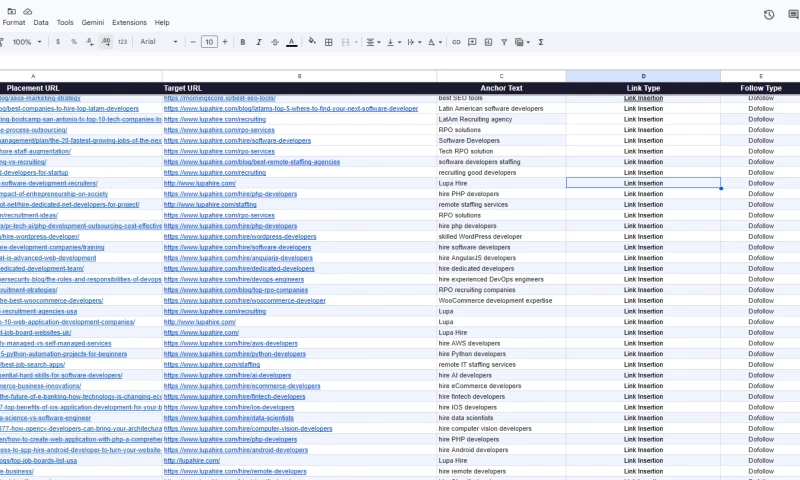This screenshot has width=800, height=480.
Task: Select column D header
Action: click(643, 76)
